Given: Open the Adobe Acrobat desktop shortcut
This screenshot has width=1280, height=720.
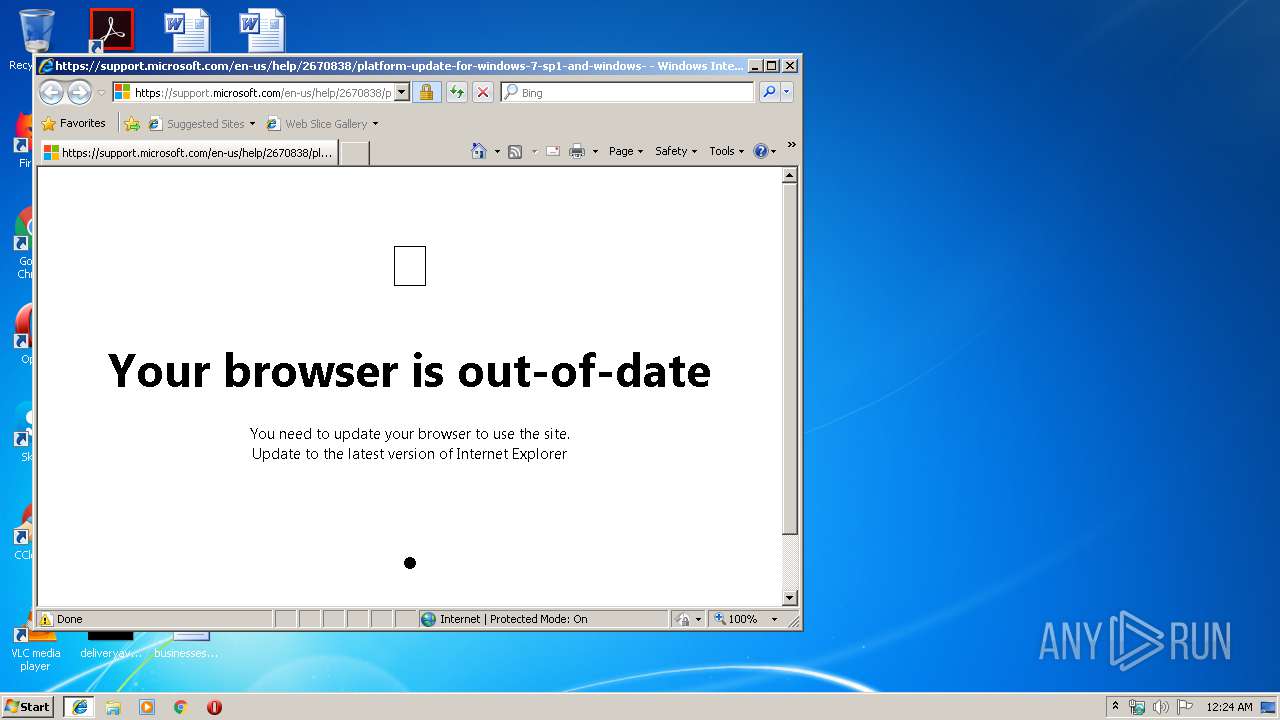Looking at the screenshot, I should point(111,31).
